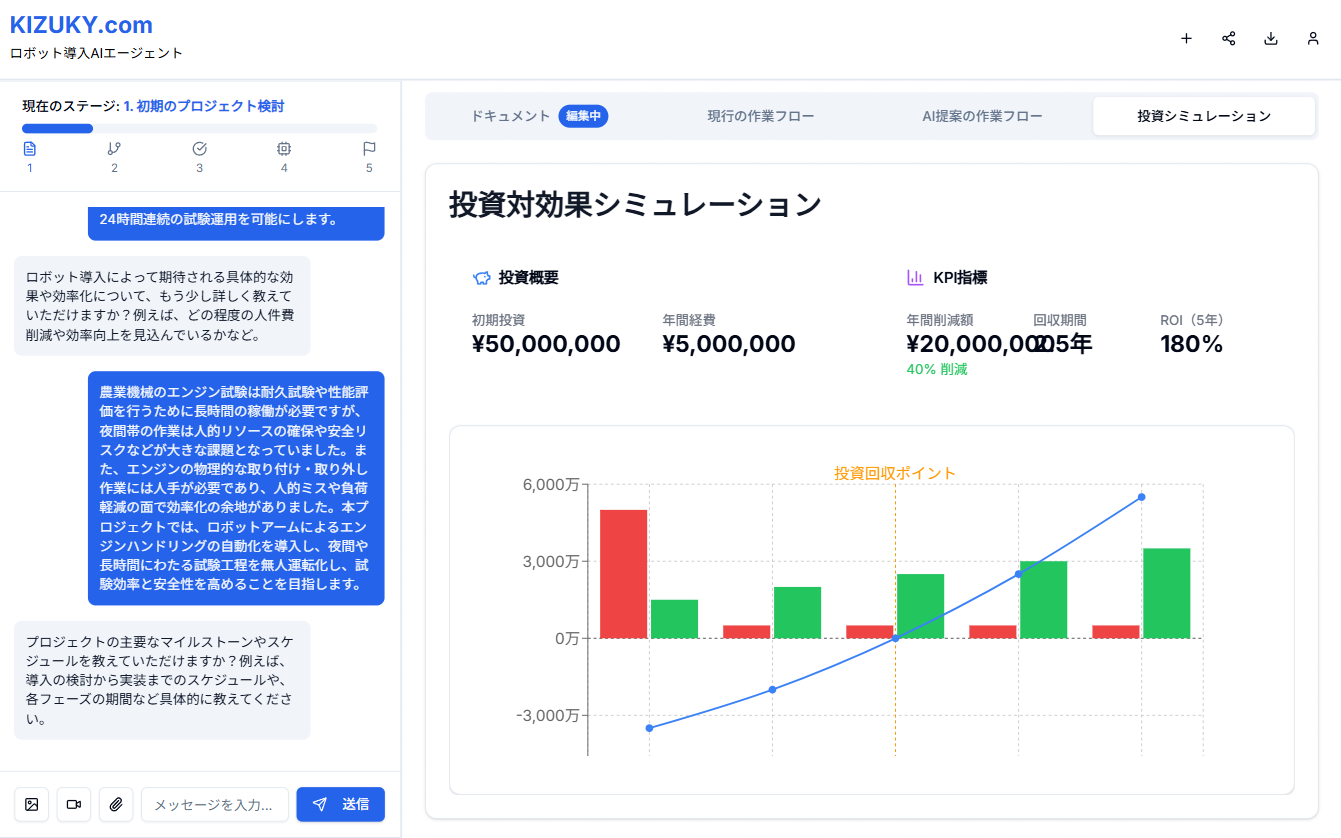Image resolution: width=1341 pixels, height=838 pixels.
Task: Click the stage progress bar
Action: click(200, 128)
